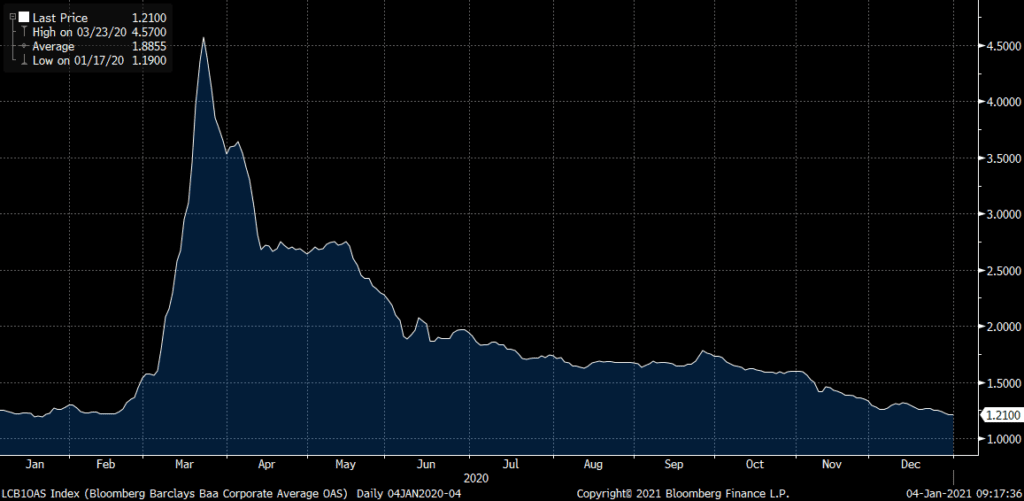Click the Oct label on the time axis
Image resolution: width=1024 pixels, height=501 pixels.
(x=755, y=464)
